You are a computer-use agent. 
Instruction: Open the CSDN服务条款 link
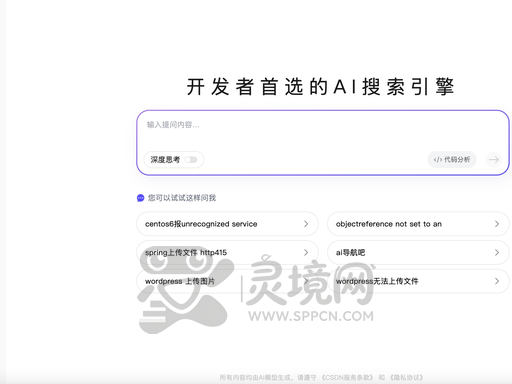pyautogui.click(x=347, y=377)
